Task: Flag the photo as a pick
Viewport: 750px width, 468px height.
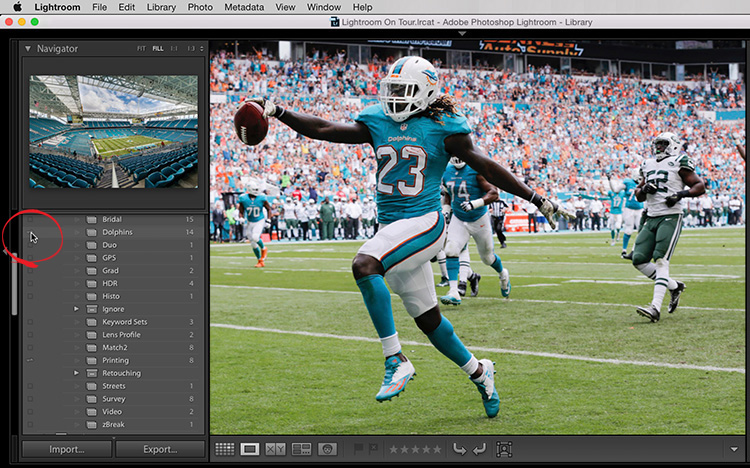Action: tap(358, 449)
